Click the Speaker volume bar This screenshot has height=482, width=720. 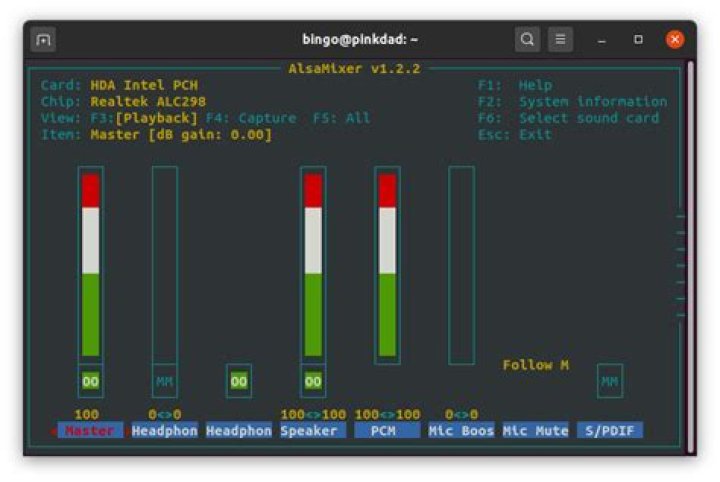point(313,265)
